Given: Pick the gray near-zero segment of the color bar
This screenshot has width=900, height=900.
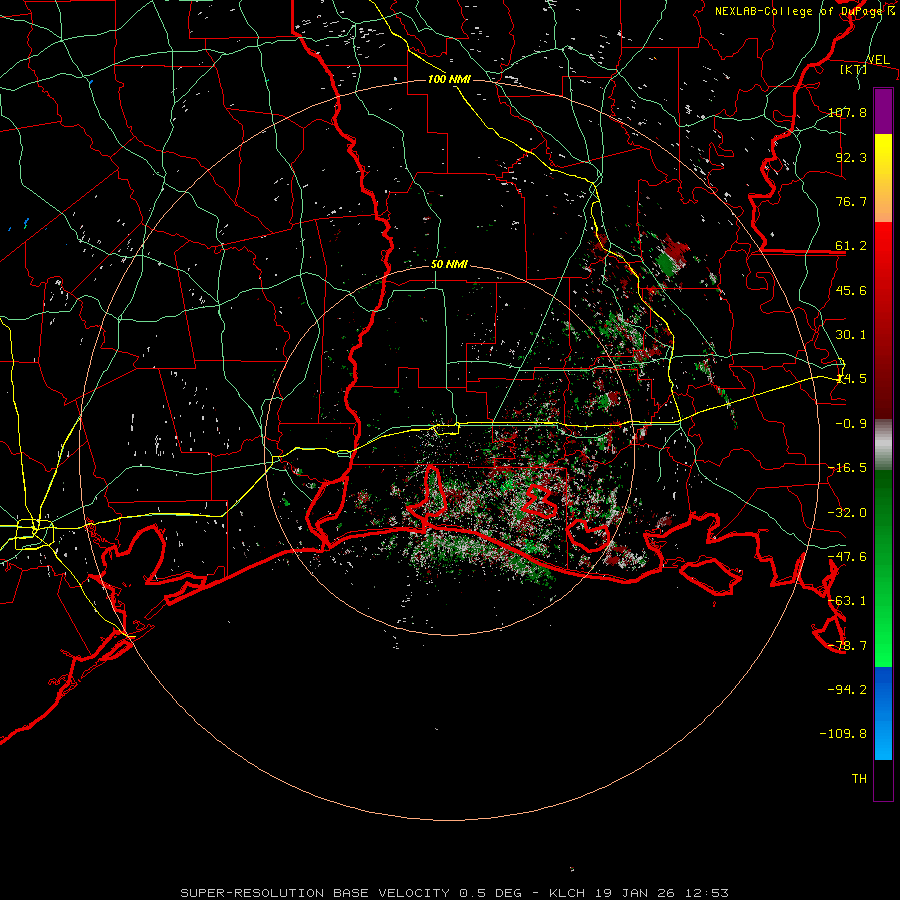Looking at the screenshot, I should coord(883,445).
